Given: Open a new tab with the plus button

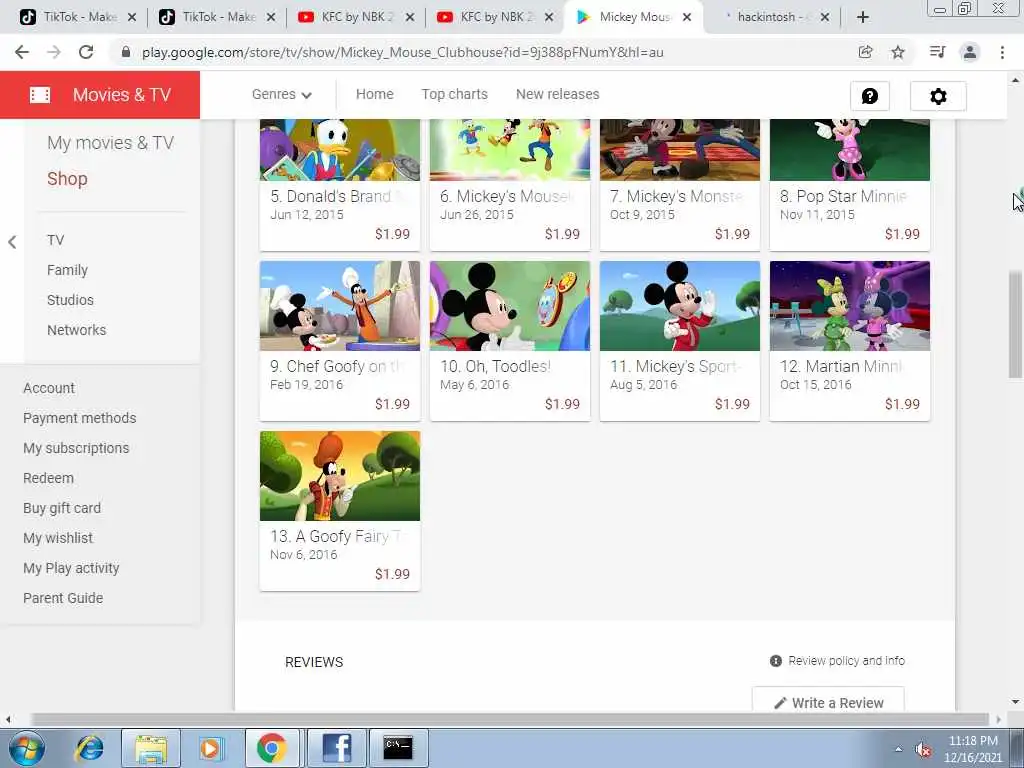Looking at the screenshot, I should (x=863, y=17).
